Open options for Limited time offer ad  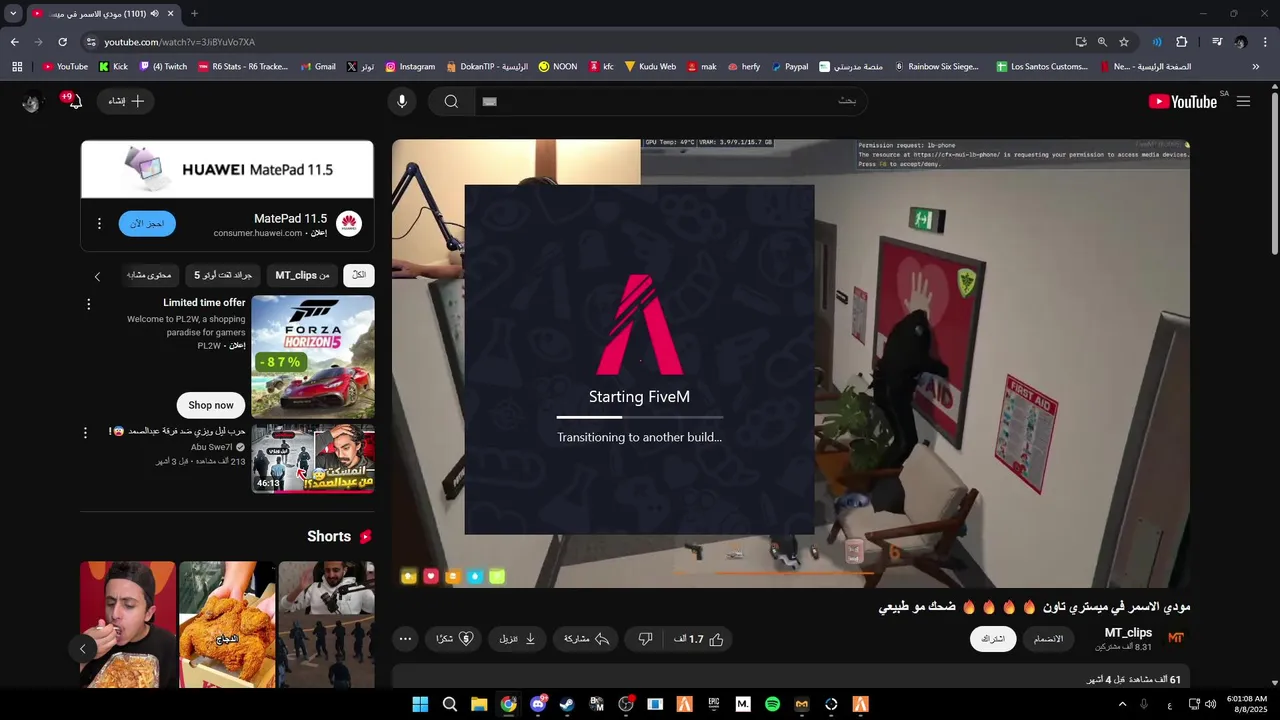(x=88, y=304)
